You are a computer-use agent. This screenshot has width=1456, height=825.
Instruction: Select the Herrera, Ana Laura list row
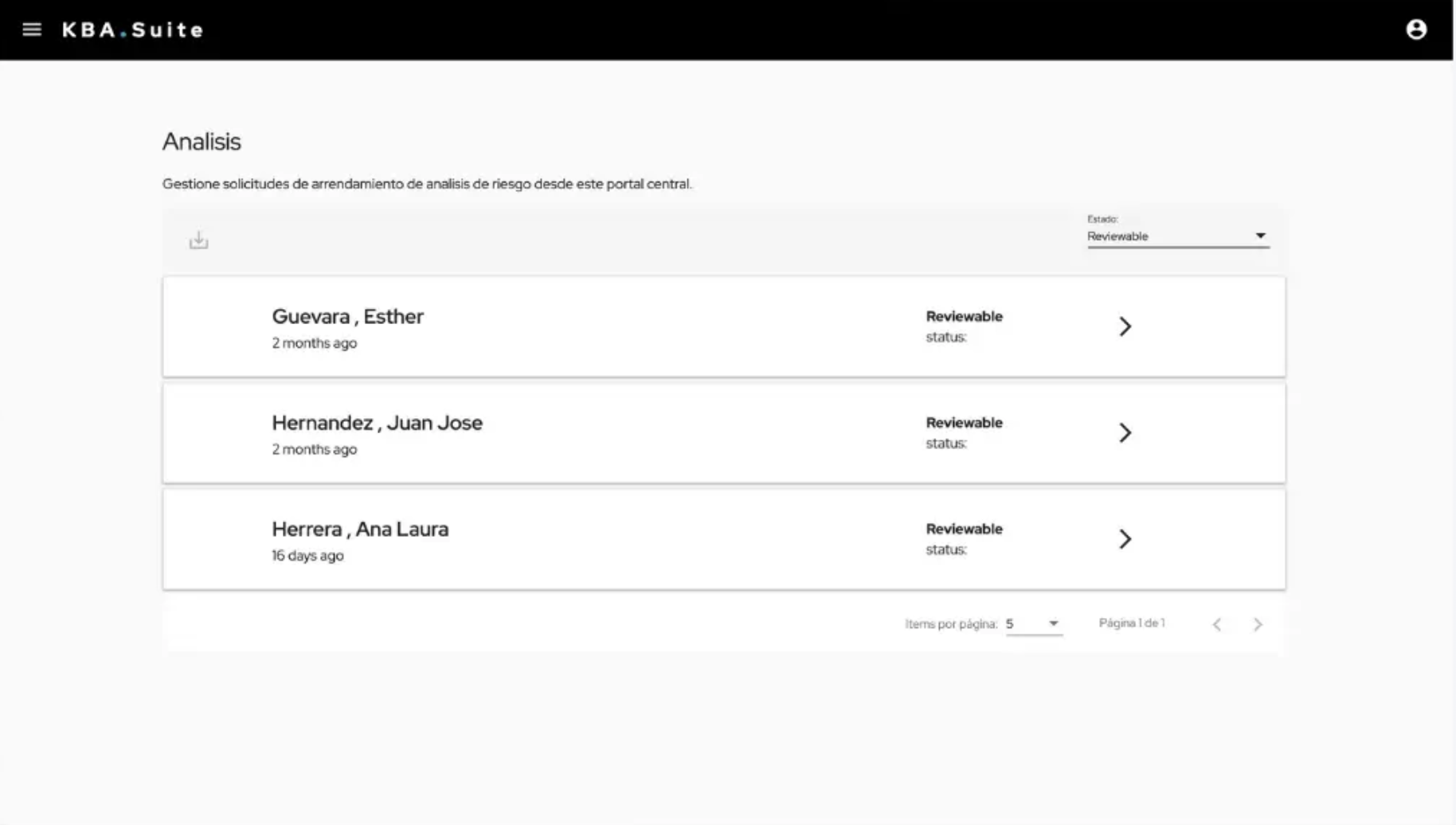click(637, 539)
